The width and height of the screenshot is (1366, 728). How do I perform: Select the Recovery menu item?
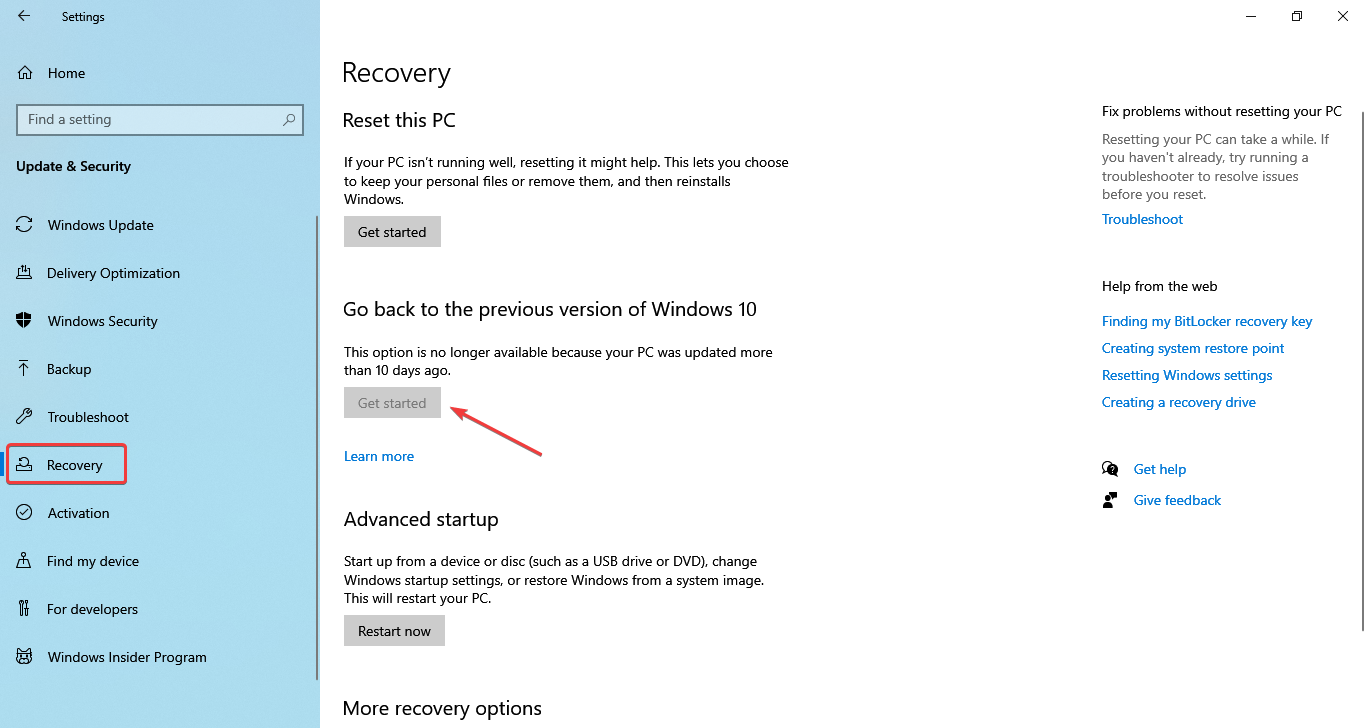(74, 465)
